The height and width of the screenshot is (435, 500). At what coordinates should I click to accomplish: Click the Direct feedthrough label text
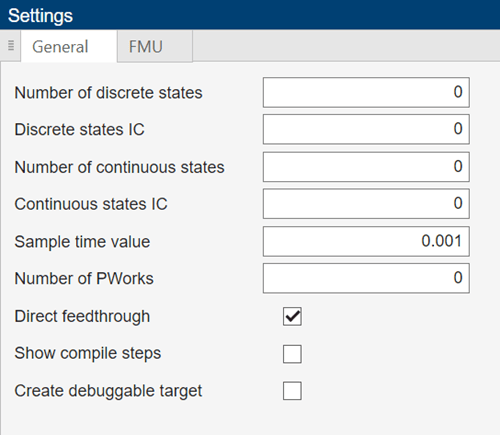click(82, 316)
